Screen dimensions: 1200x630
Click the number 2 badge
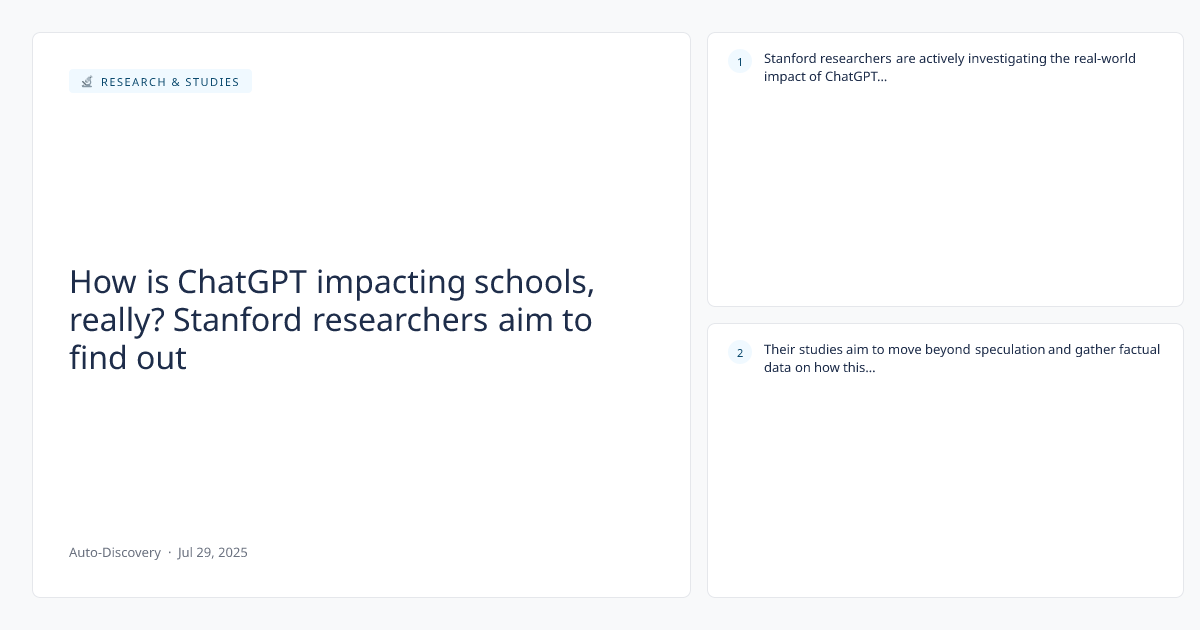pyautogui.click(x=740, y=353)
